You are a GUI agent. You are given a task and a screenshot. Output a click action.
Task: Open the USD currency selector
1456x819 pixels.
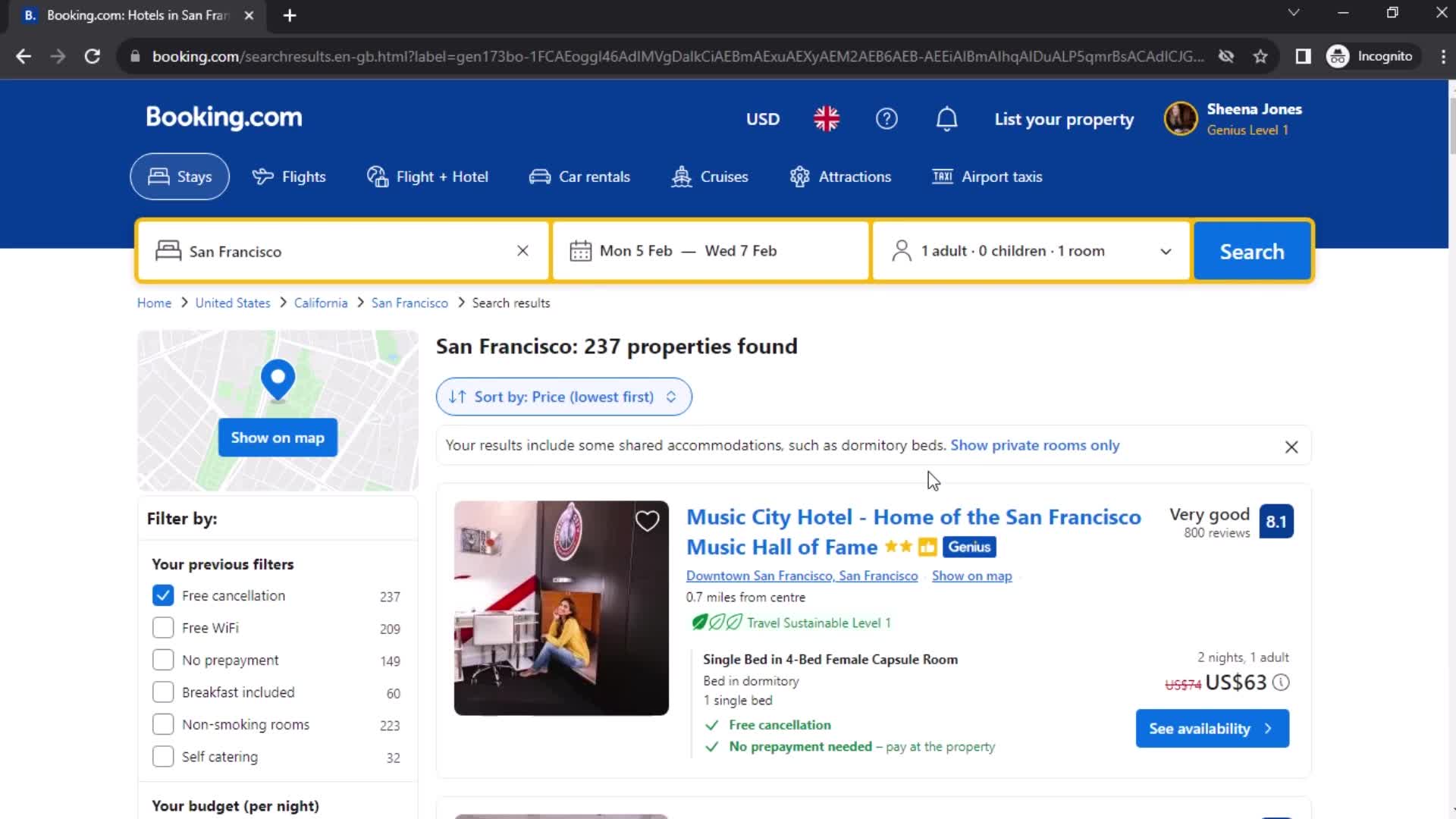[762, 119]
